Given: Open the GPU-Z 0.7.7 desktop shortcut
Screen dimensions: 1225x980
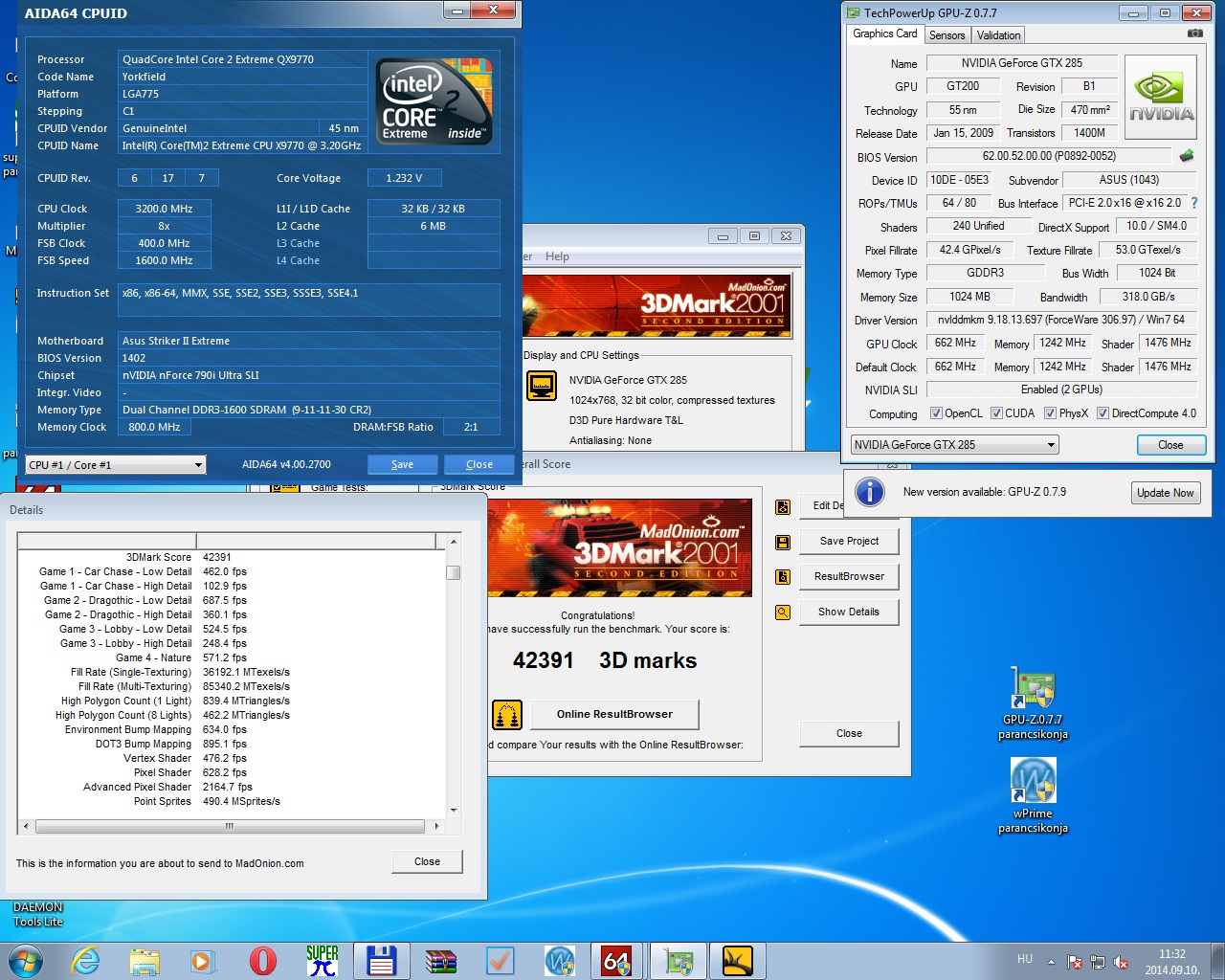Looking at the screenshot, I should 1033,702.
